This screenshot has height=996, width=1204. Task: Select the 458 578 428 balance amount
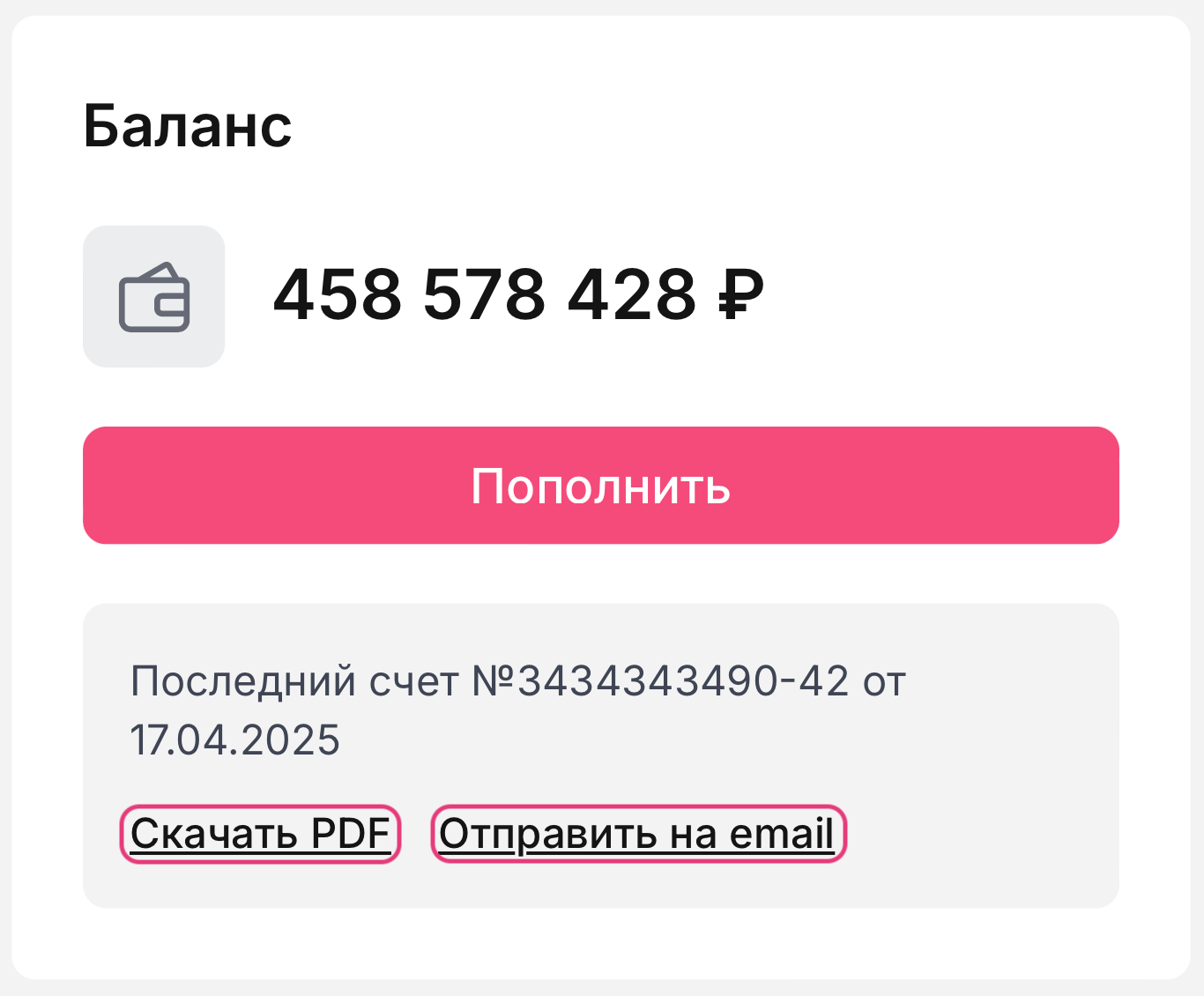[x=485, y=294]
